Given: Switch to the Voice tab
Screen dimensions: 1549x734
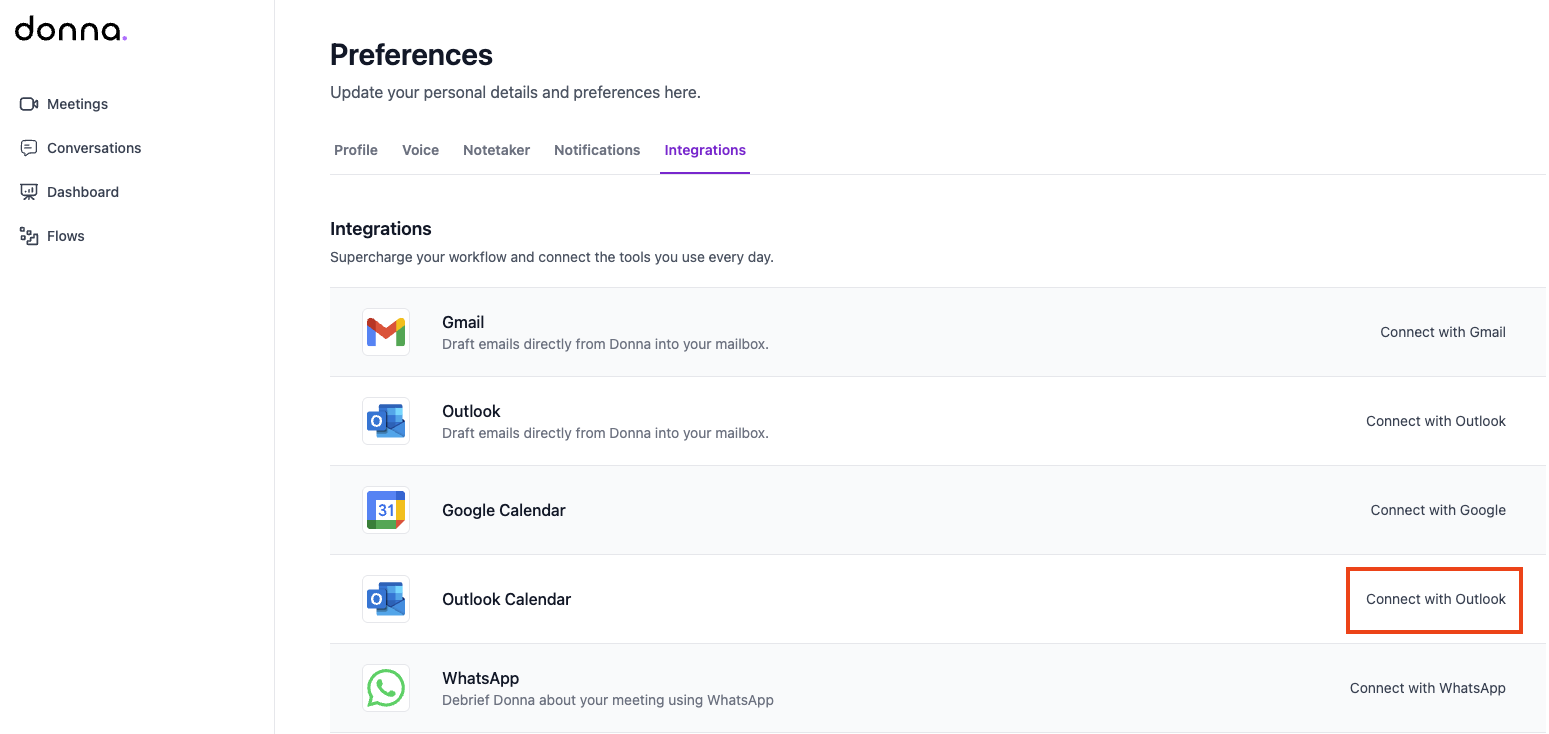Looking at the screenshot, I should [x=420, y=150].
